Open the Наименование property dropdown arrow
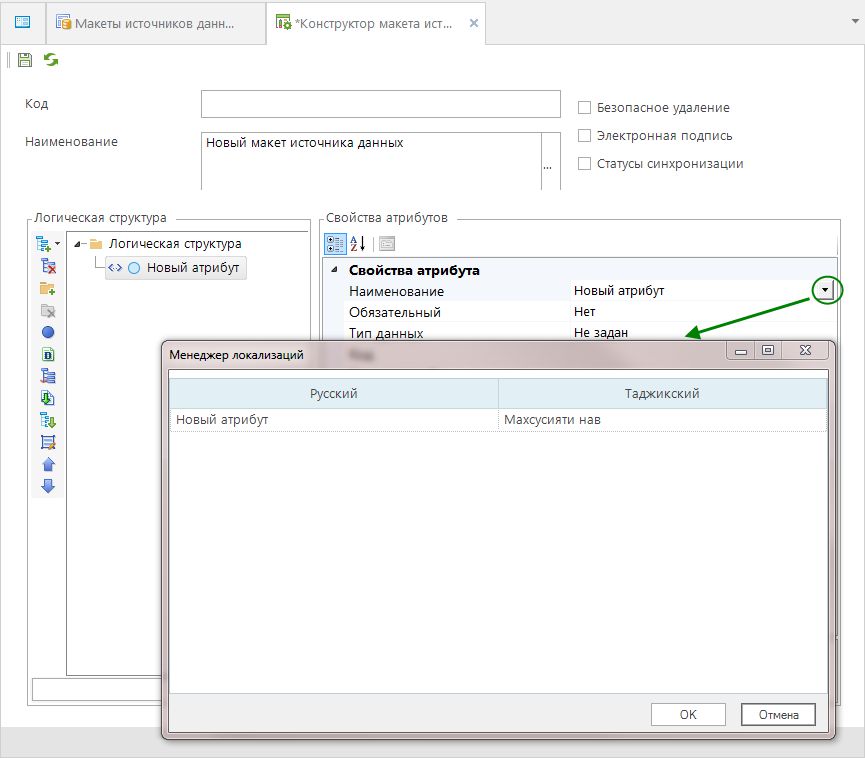The height and width of the screenshot is (758, 865). point(825,290)
